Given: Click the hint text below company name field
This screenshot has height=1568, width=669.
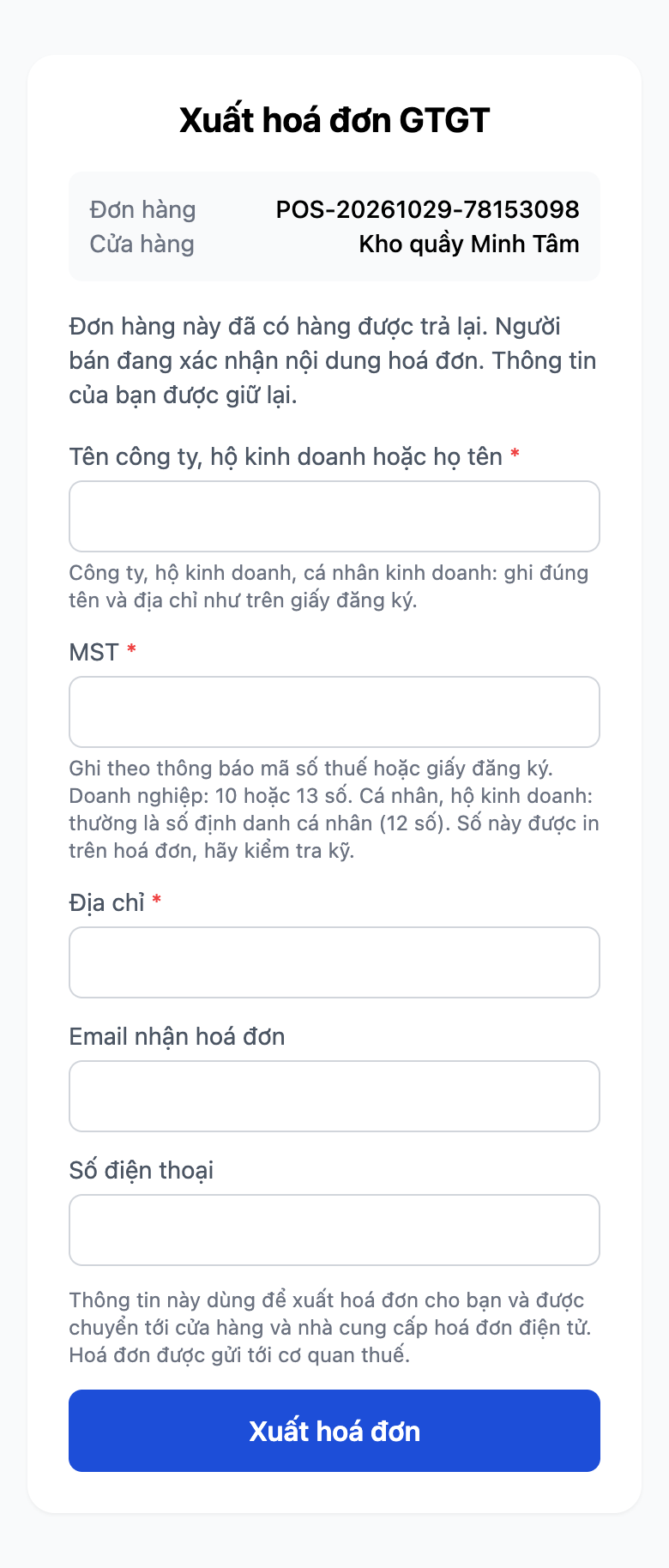Looking at the screenshot, I should point(328,586).
